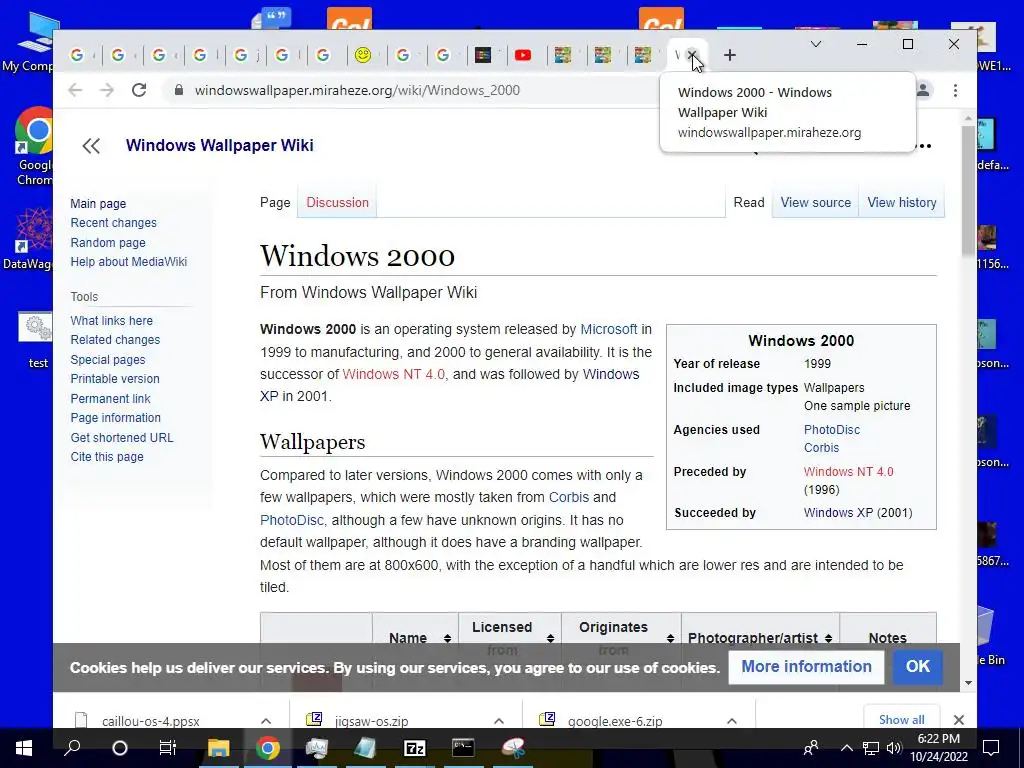Viewport: 1024px width, 768px height.
Task: Go to Main page in sidebar
Action: [x=98, y=204]
